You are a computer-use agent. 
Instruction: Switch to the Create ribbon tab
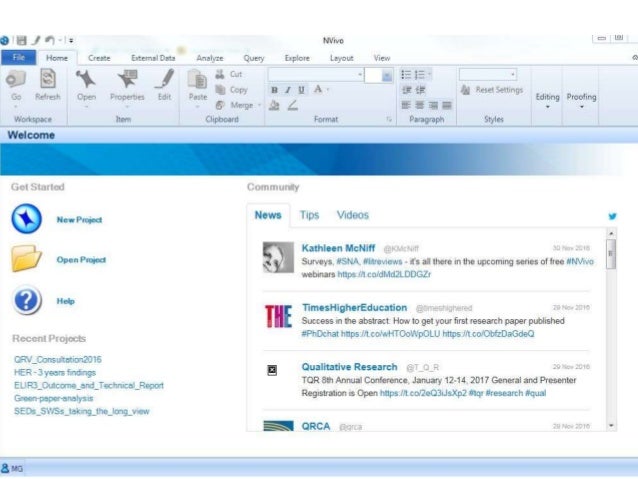pos(99,58)
